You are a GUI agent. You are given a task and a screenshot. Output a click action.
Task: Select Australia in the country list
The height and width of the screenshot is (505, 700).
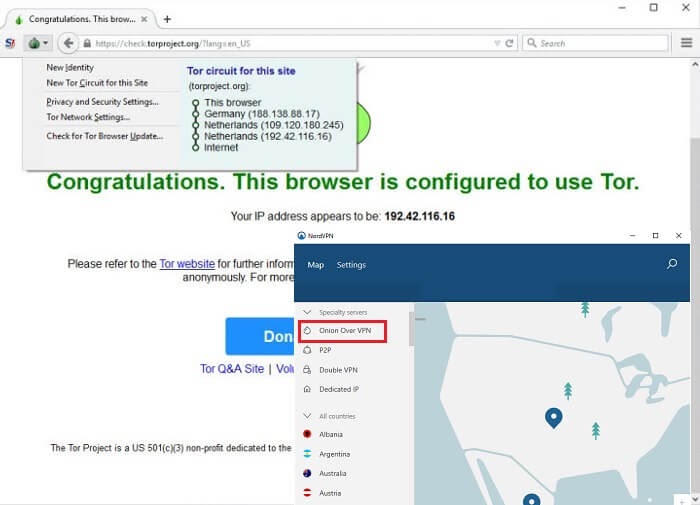333,473
